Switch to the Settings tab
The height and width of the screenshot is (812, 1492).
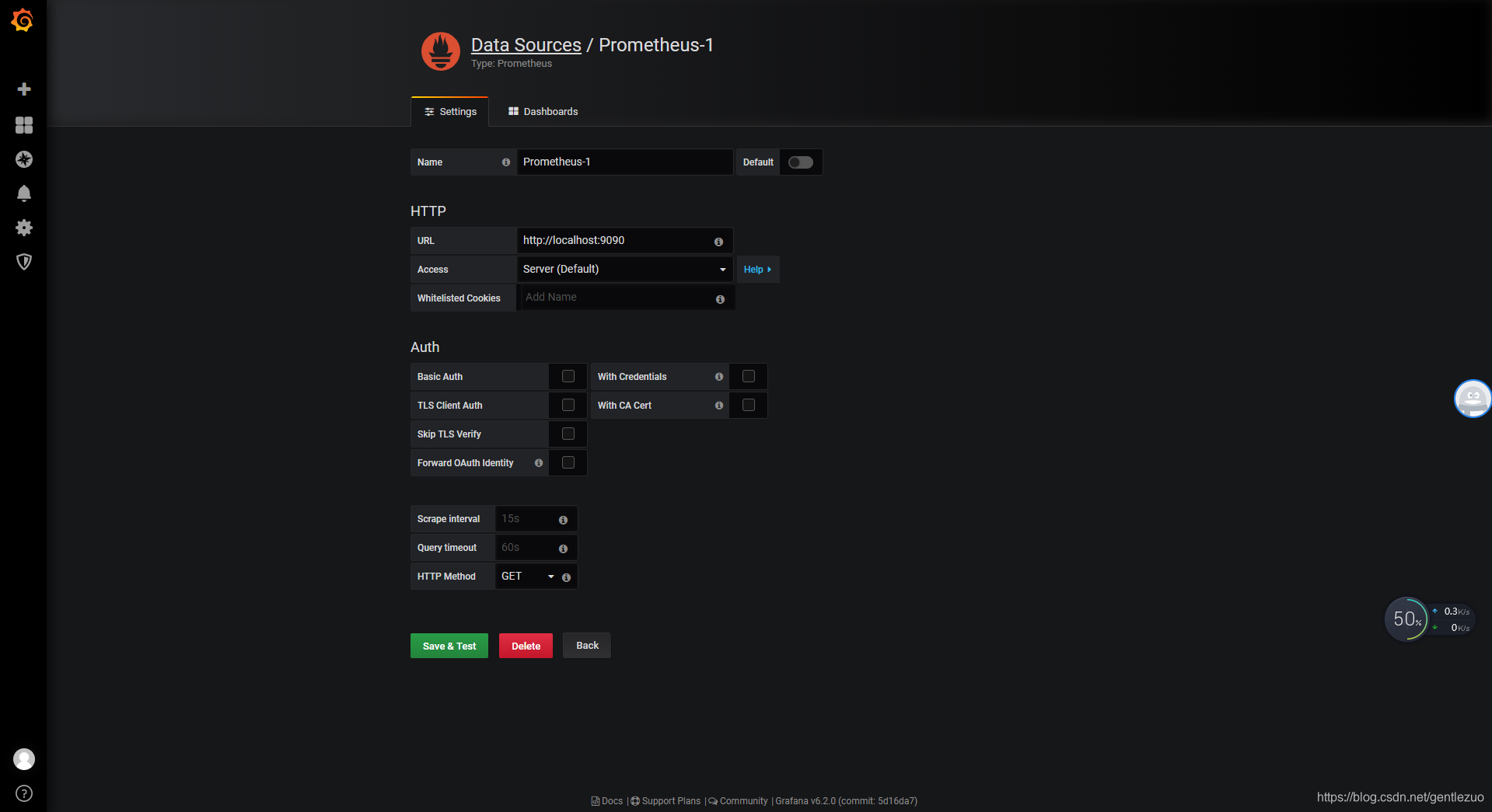click(450, 112)
